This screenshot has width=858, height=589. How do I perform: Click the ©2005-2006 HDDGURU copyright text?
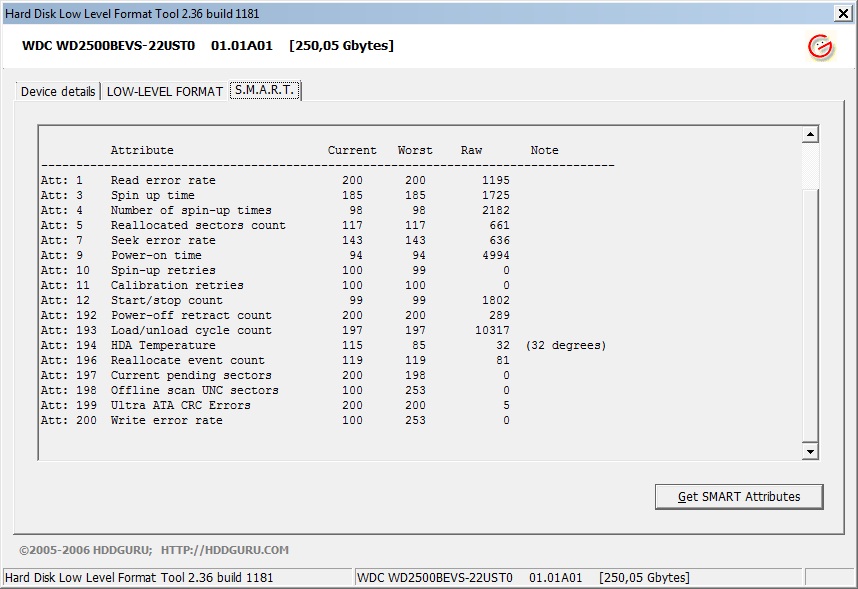pos(86,550)
